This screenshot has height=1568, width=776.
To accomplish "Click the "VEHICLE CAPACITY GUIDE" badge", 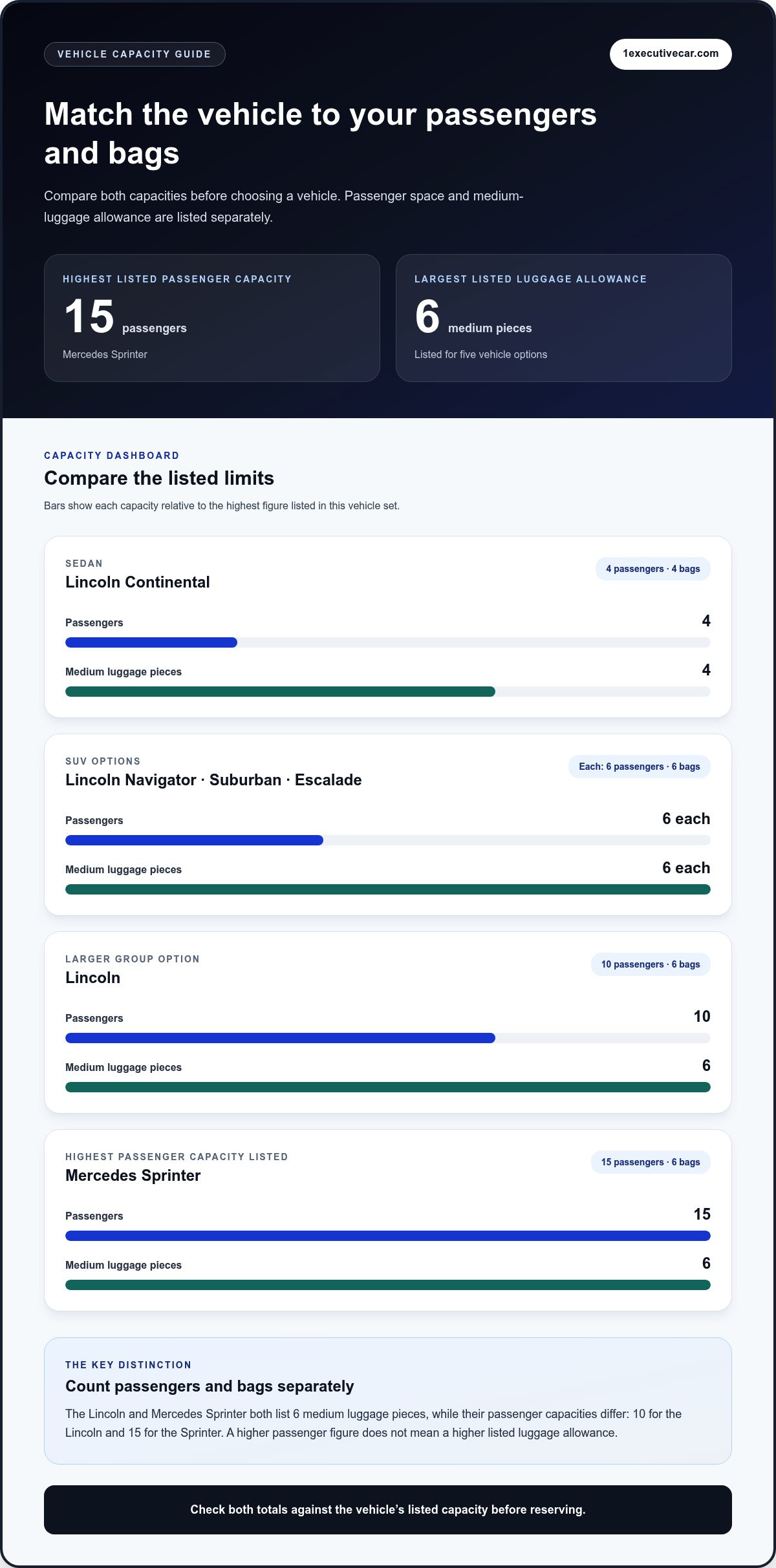I will click(135, 54).
